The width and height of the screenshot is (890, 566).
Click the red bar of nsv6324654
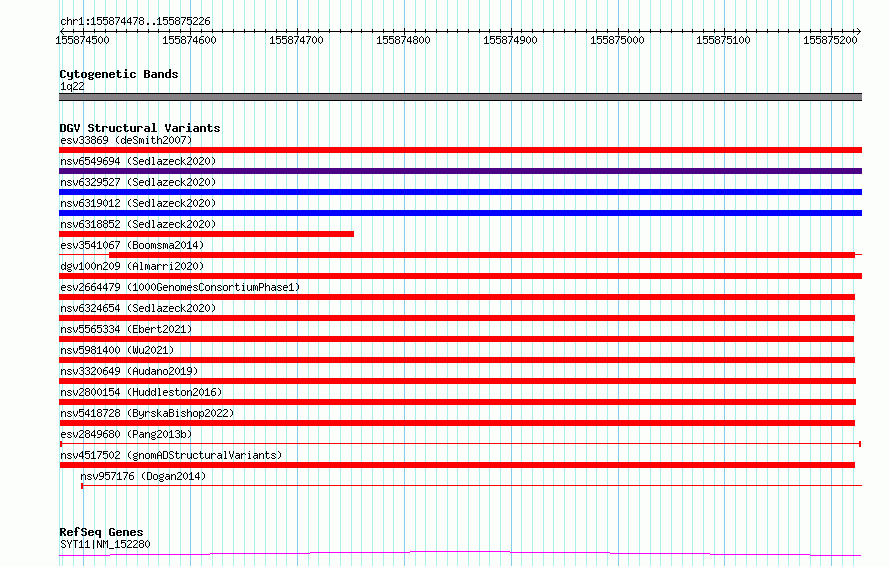pos(457,318)
